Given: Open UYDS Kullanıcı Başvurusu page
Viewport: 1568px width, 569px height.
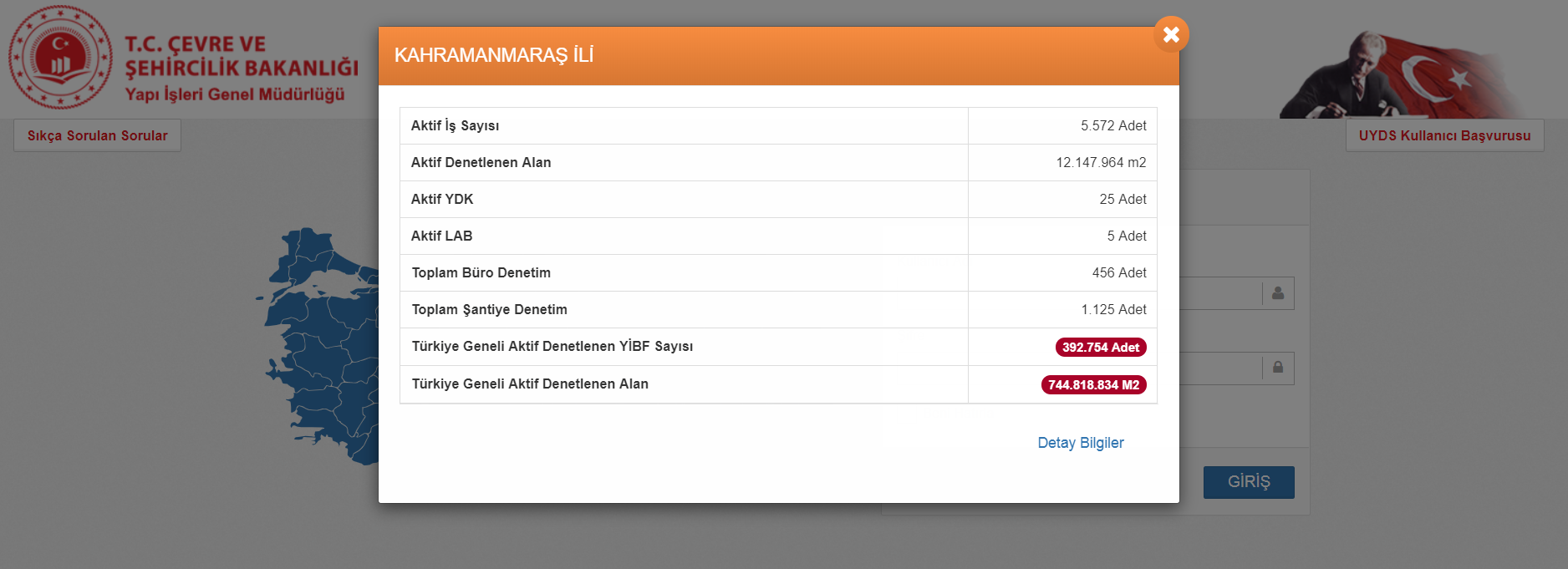Looking at the screenshot, I should 1443,135.
